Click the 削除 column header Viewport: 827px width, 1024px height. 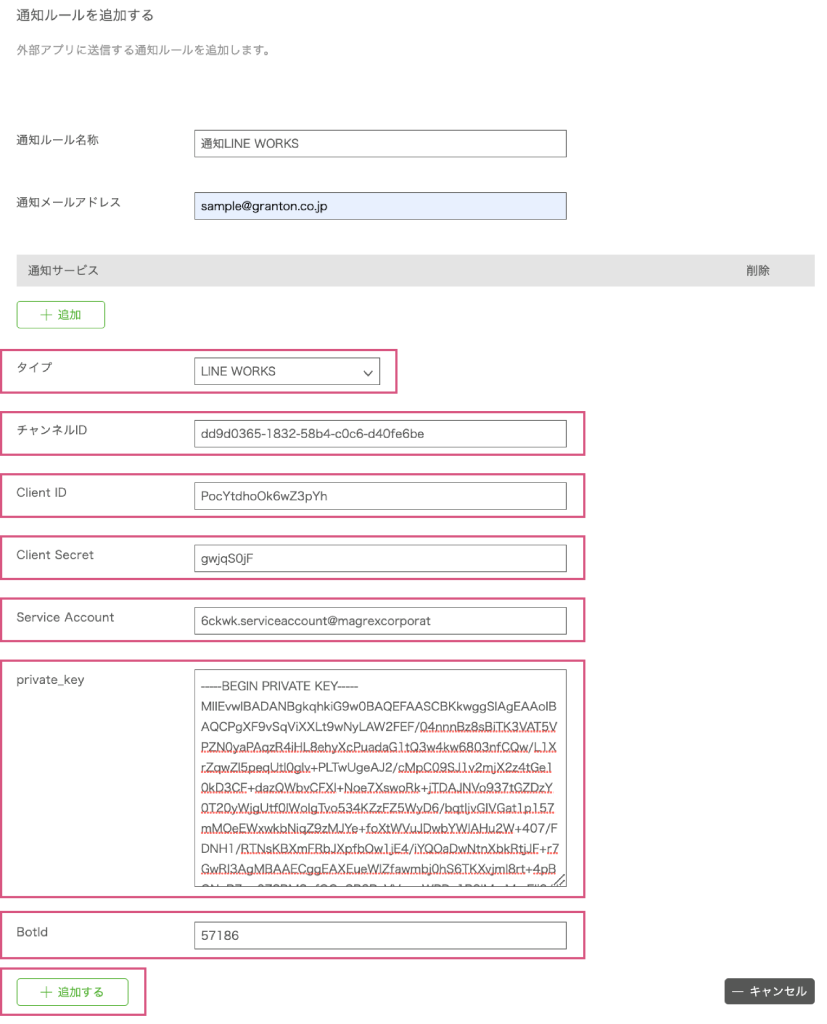pyautogui.click(x=758, y=270)
